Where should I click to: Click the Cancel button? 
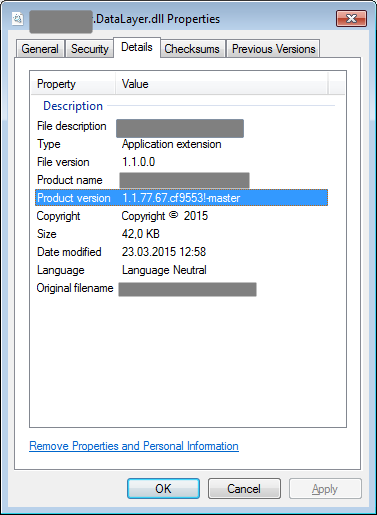click(244, 489)
